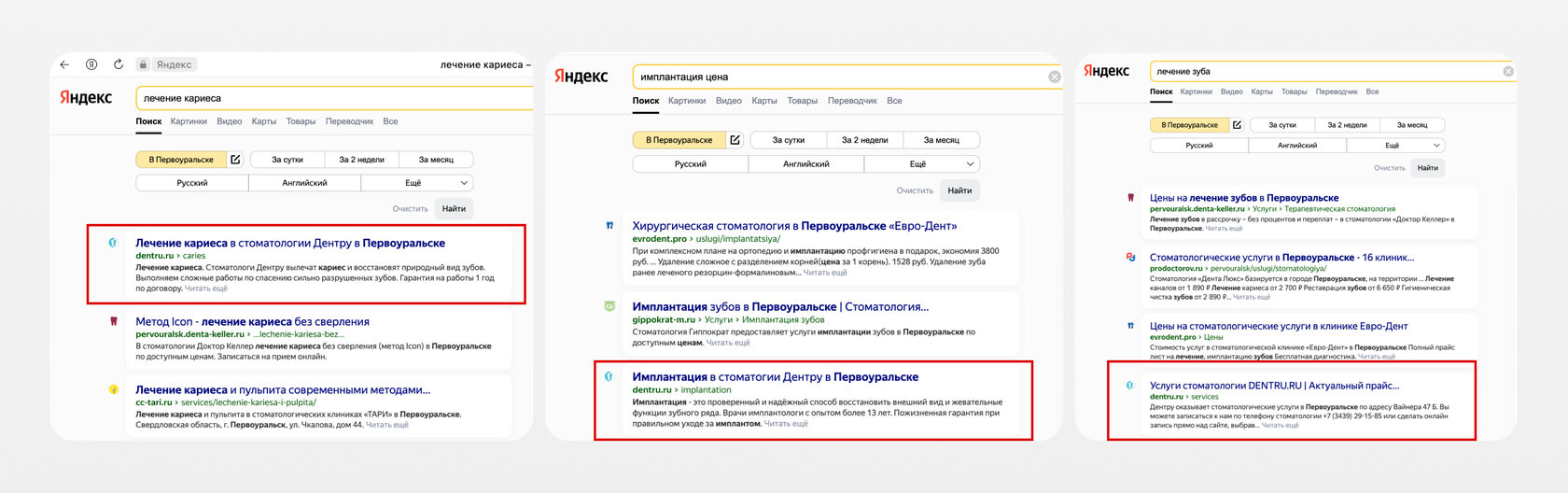Click favicon of Метод Icon result
Image resolution: width=1568 pixels, height=493 pixels.
(x=114, y=321)
